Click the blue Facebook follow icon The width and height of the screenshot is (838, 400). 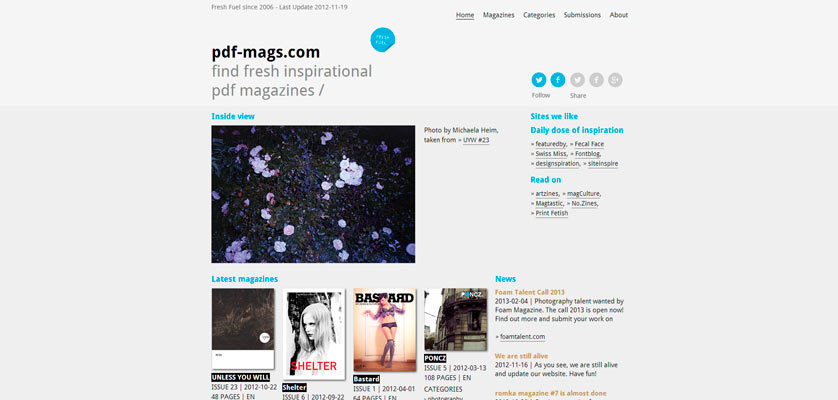point(558,80)
